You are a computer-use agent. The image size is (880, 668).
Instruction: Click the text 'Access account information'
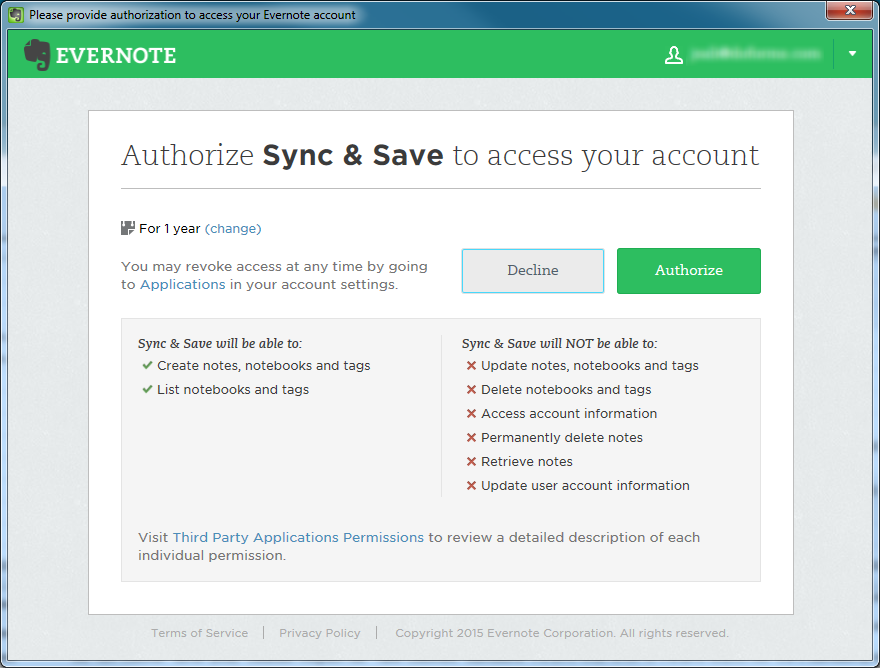click(x=569, y=414)
